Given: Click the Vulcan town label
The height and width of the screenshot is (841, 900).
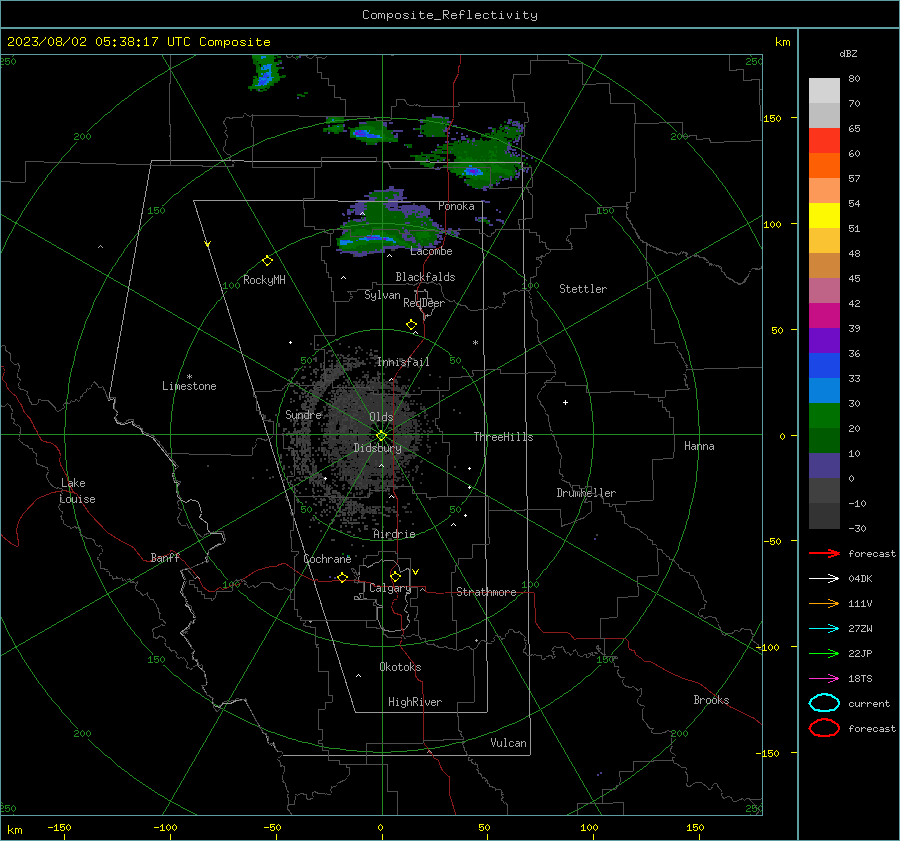Looking at the screenshot, I should [508, 743].
